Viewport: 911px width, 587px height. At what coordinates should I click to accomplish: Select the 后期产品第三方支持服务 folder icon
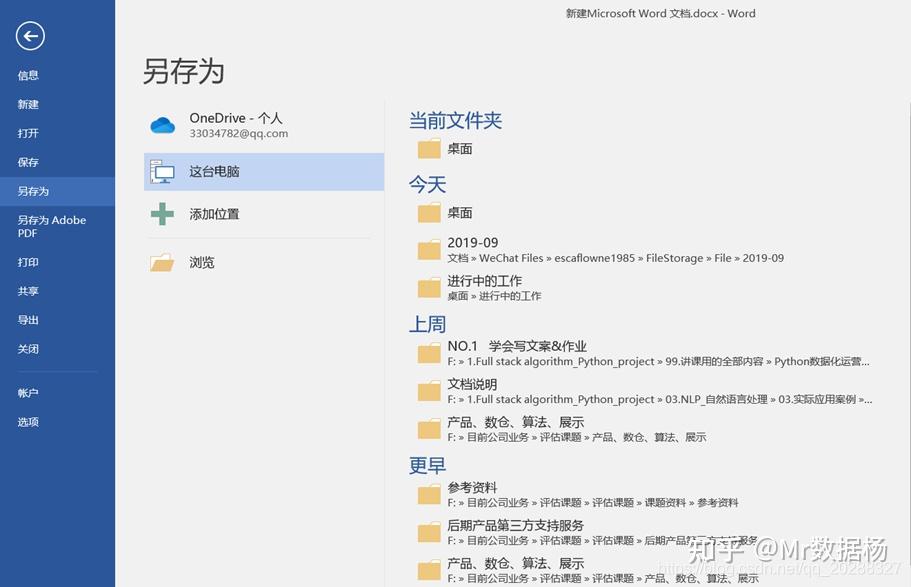click(x=429, y=532)
